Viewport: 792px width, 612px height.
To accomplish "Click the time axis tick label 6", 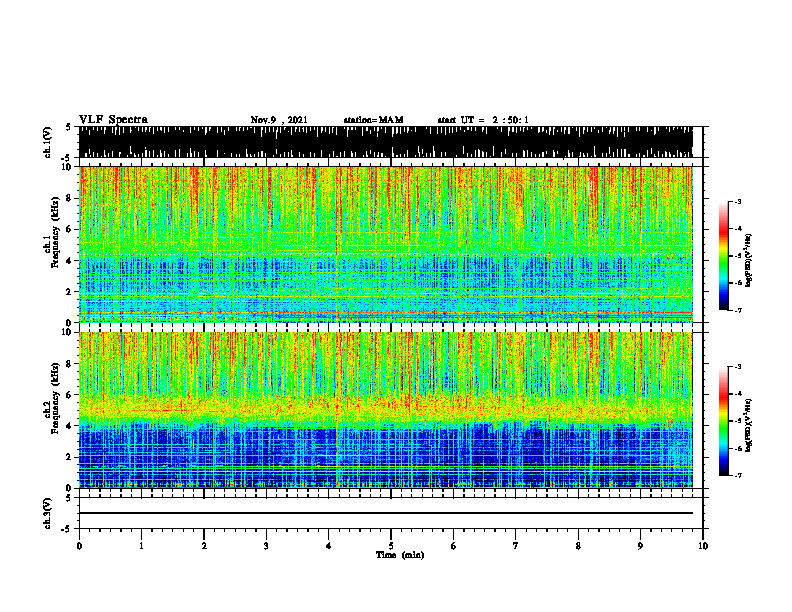I will click(454, 546).
